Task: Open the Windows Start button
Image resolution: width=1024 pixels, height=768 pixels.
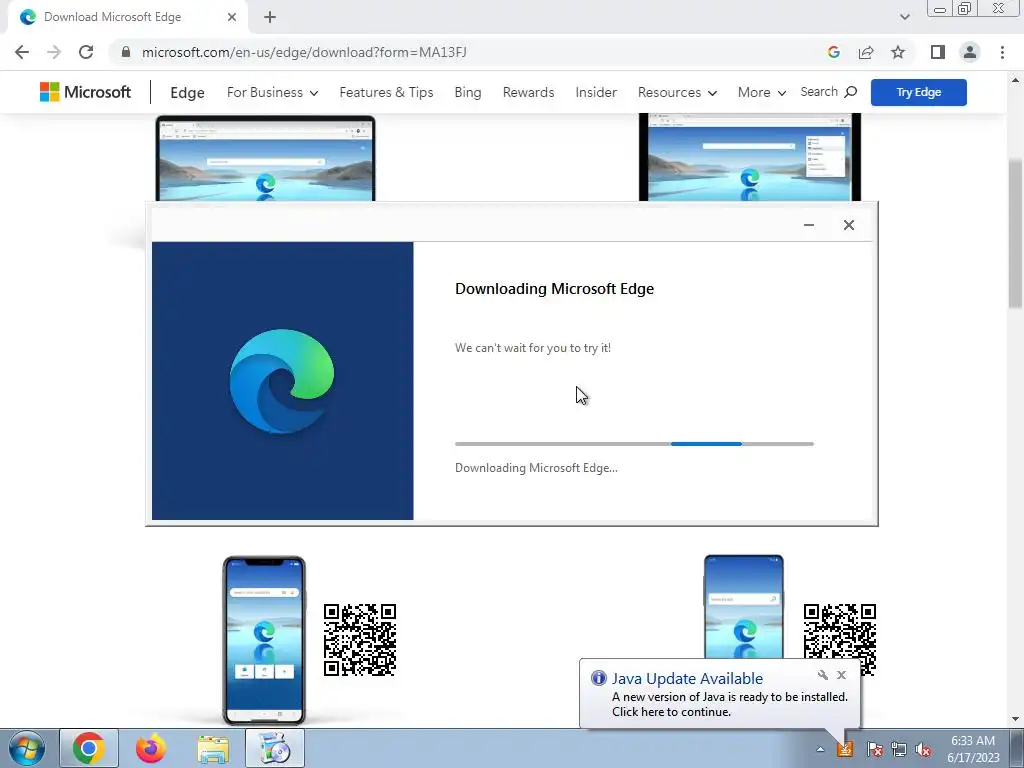Action: coord(27,748)
